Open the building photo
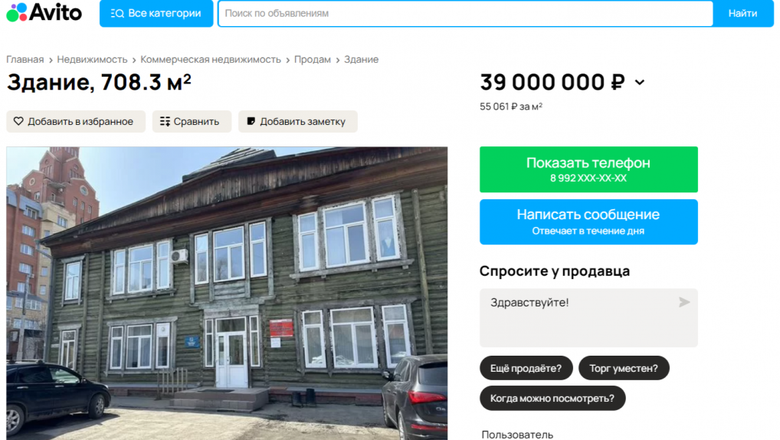 point(227,293)
